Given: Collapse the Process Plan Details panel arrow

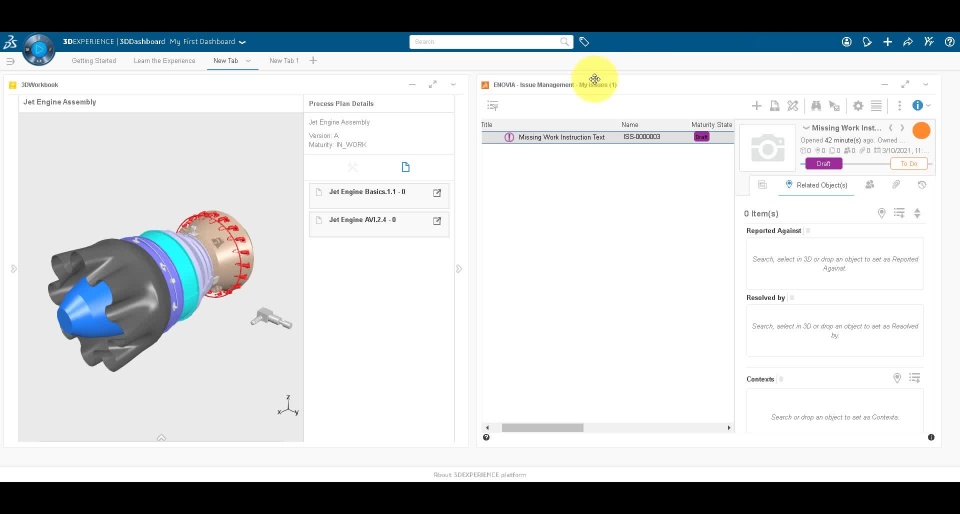Looking at the screenshot, I should pyautogui.click(x=459, y=269).
